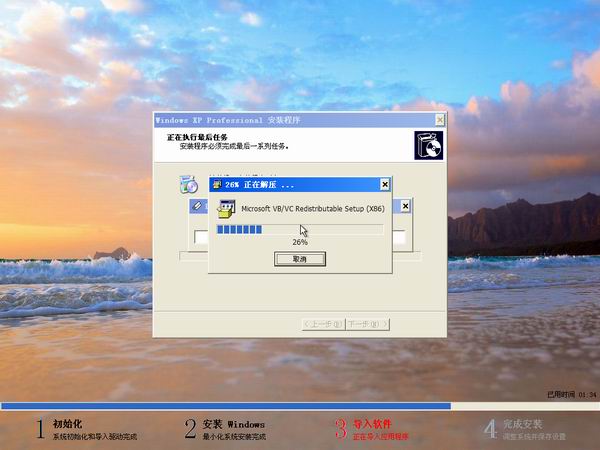Click the overall installation progress bar at bottom
This screenshot has width=600, height=450.
point(300,406)
